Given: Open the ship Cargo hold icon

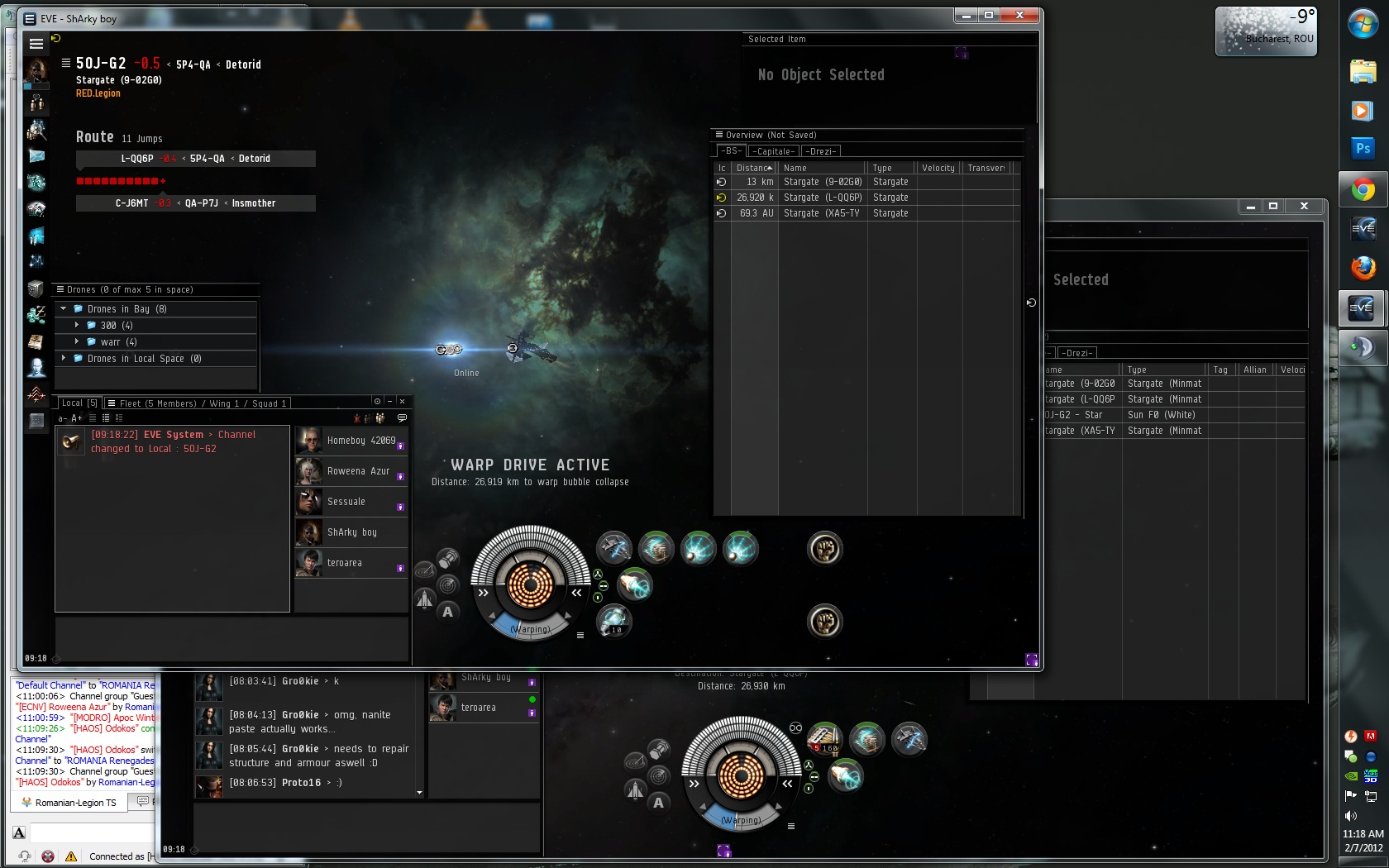Looking at the screenshot, I should point(36,288).
